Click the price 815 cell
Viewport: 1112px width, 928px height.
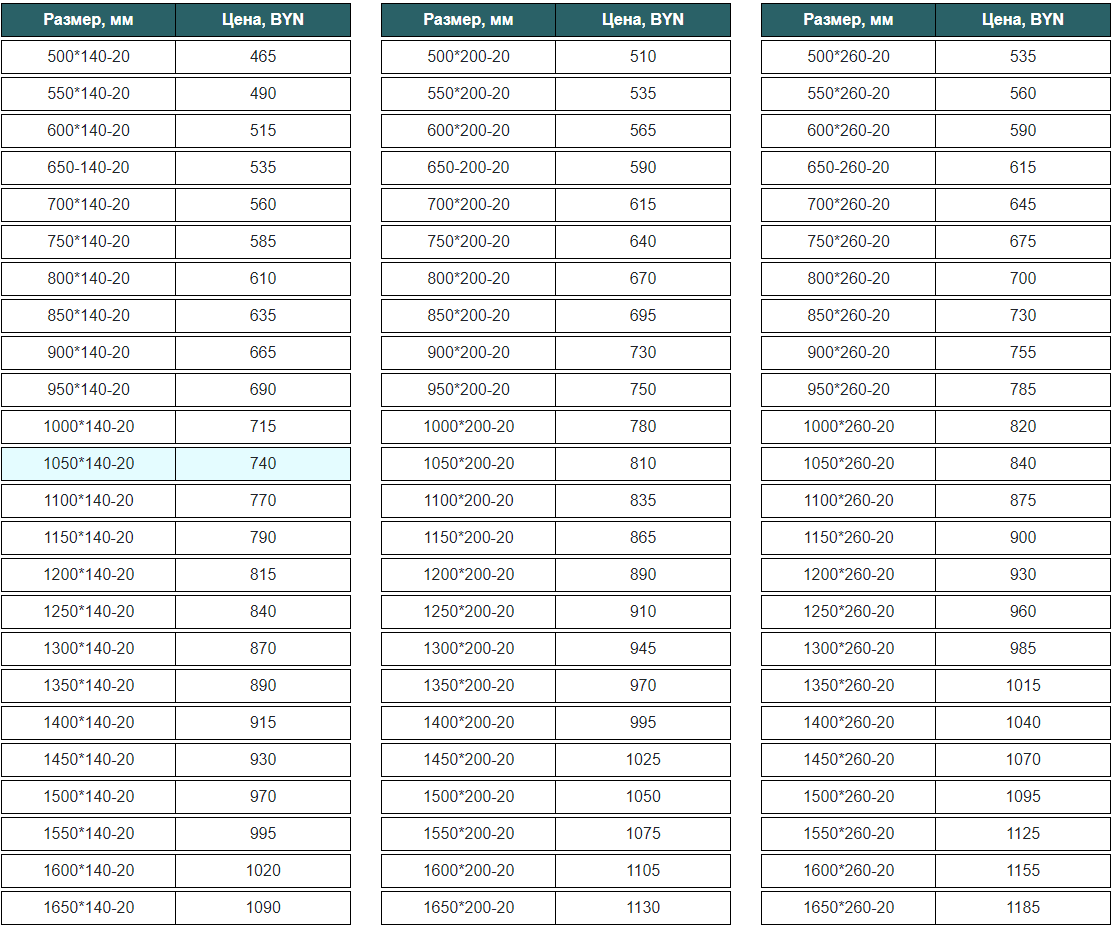[263, 575]
